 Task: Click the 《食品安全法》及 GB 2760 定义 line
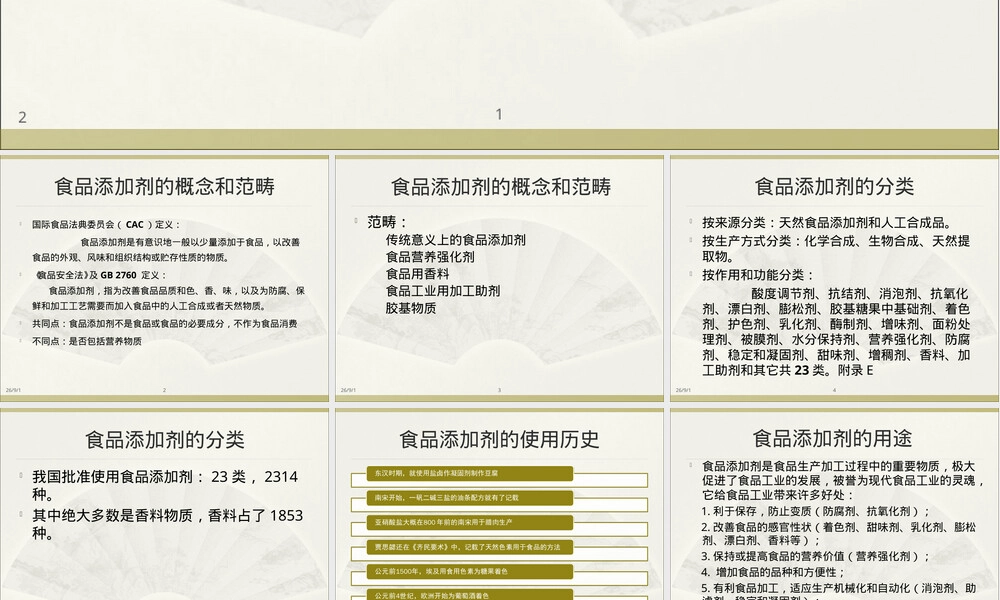coord(101,275)
